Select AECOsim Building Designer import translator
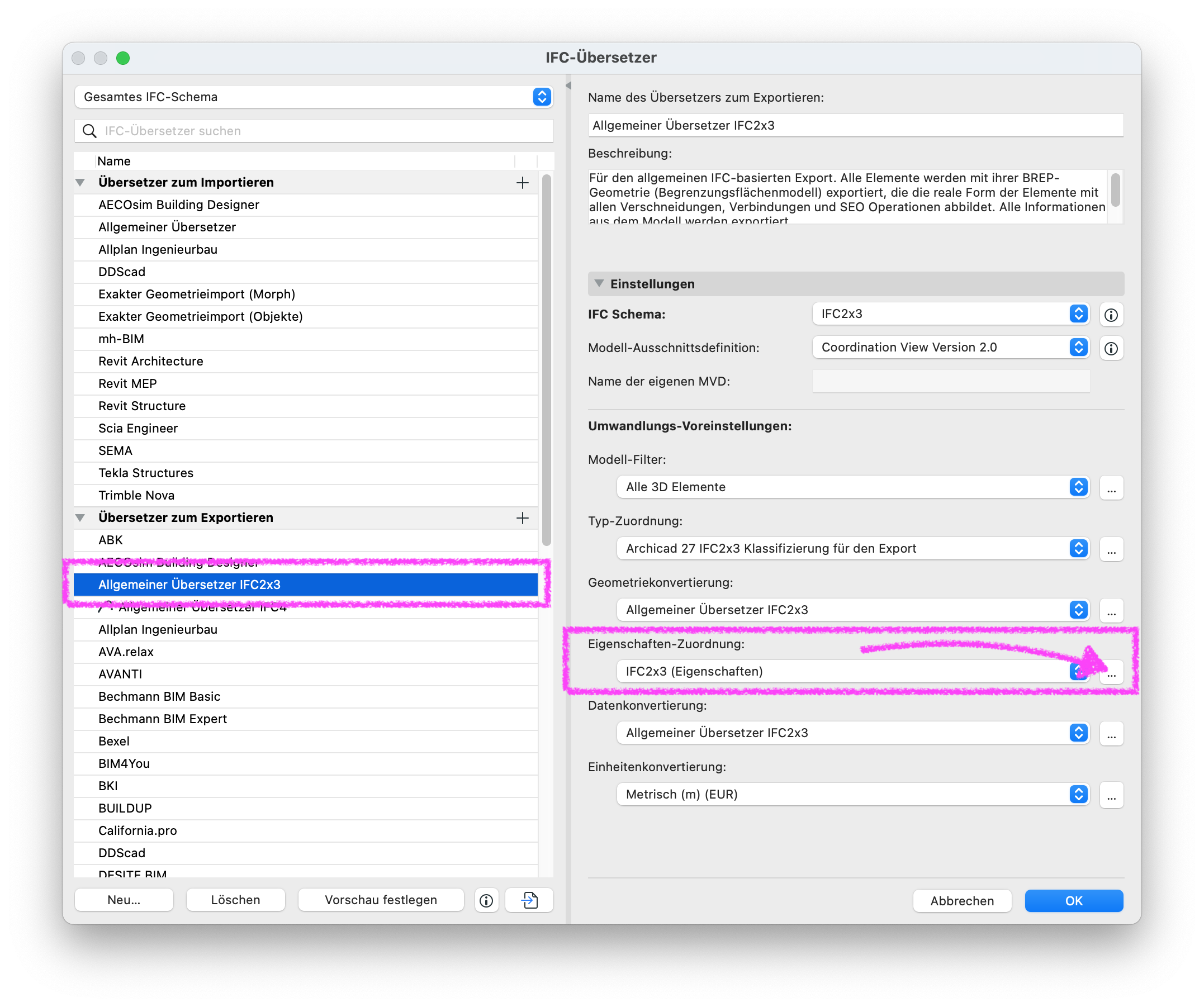 (306, 205)
